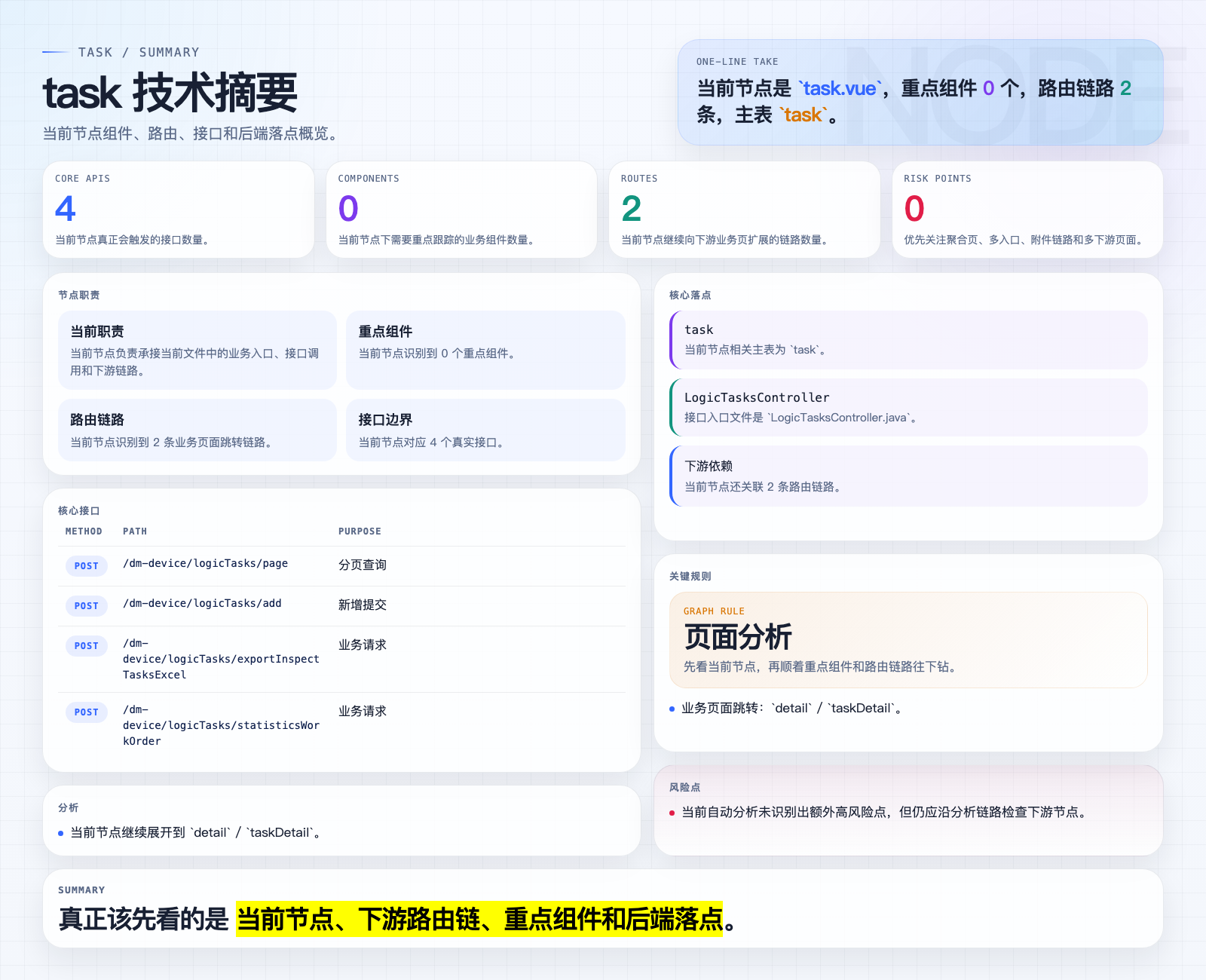Click the 业务页面跳转 rule bullet

click(x=791, y=708)
